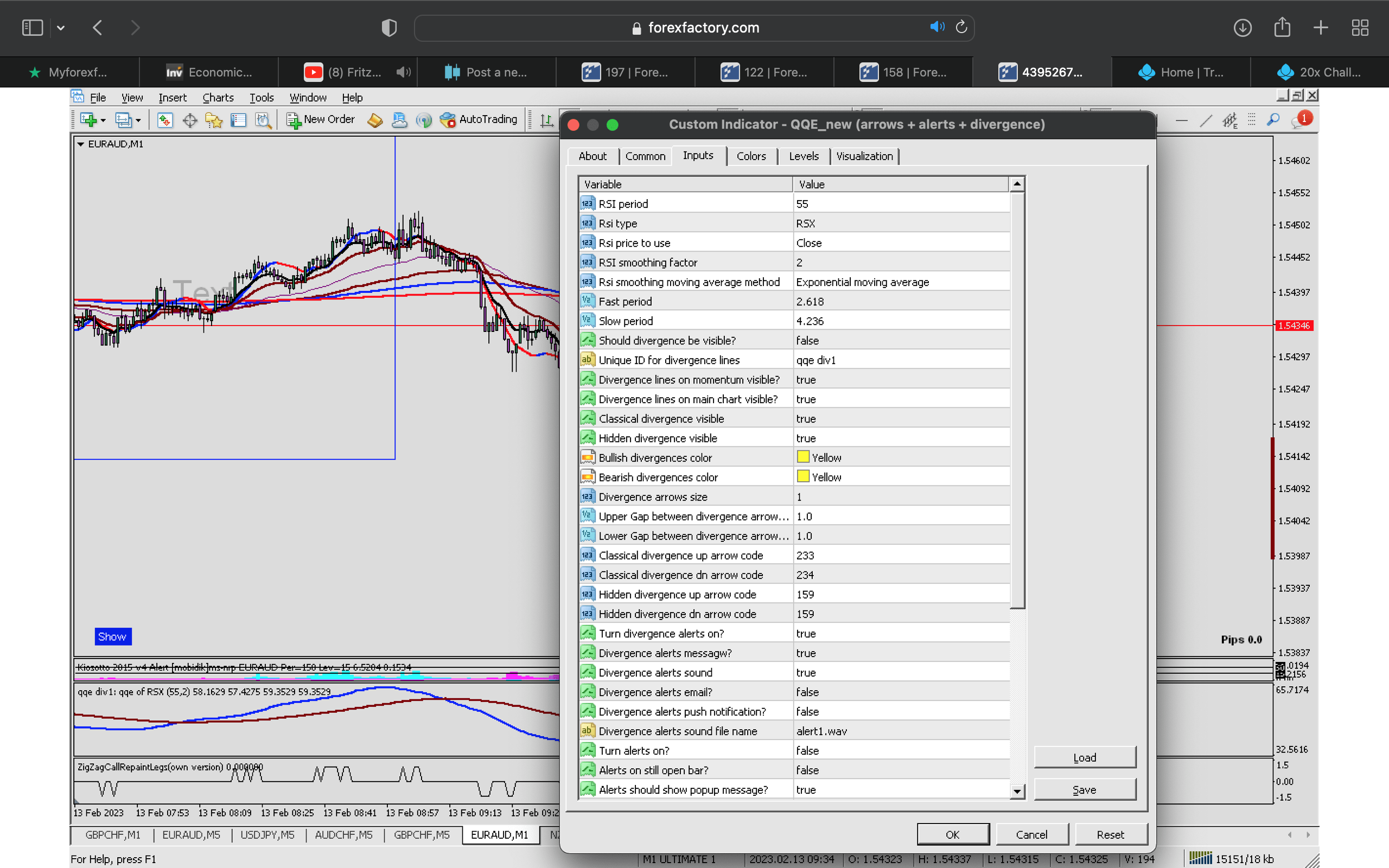Click the Signals broadcast icon

coord(424,120)
